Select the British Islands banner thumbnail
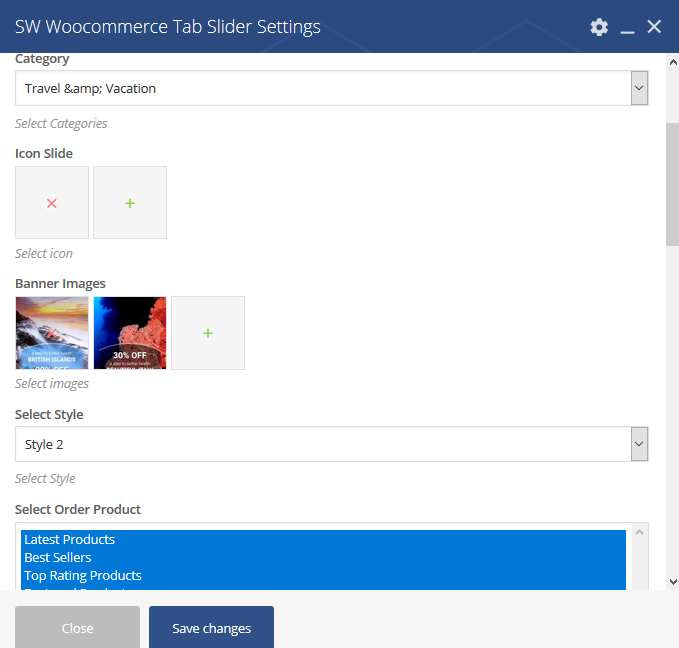 click(52, 333)
